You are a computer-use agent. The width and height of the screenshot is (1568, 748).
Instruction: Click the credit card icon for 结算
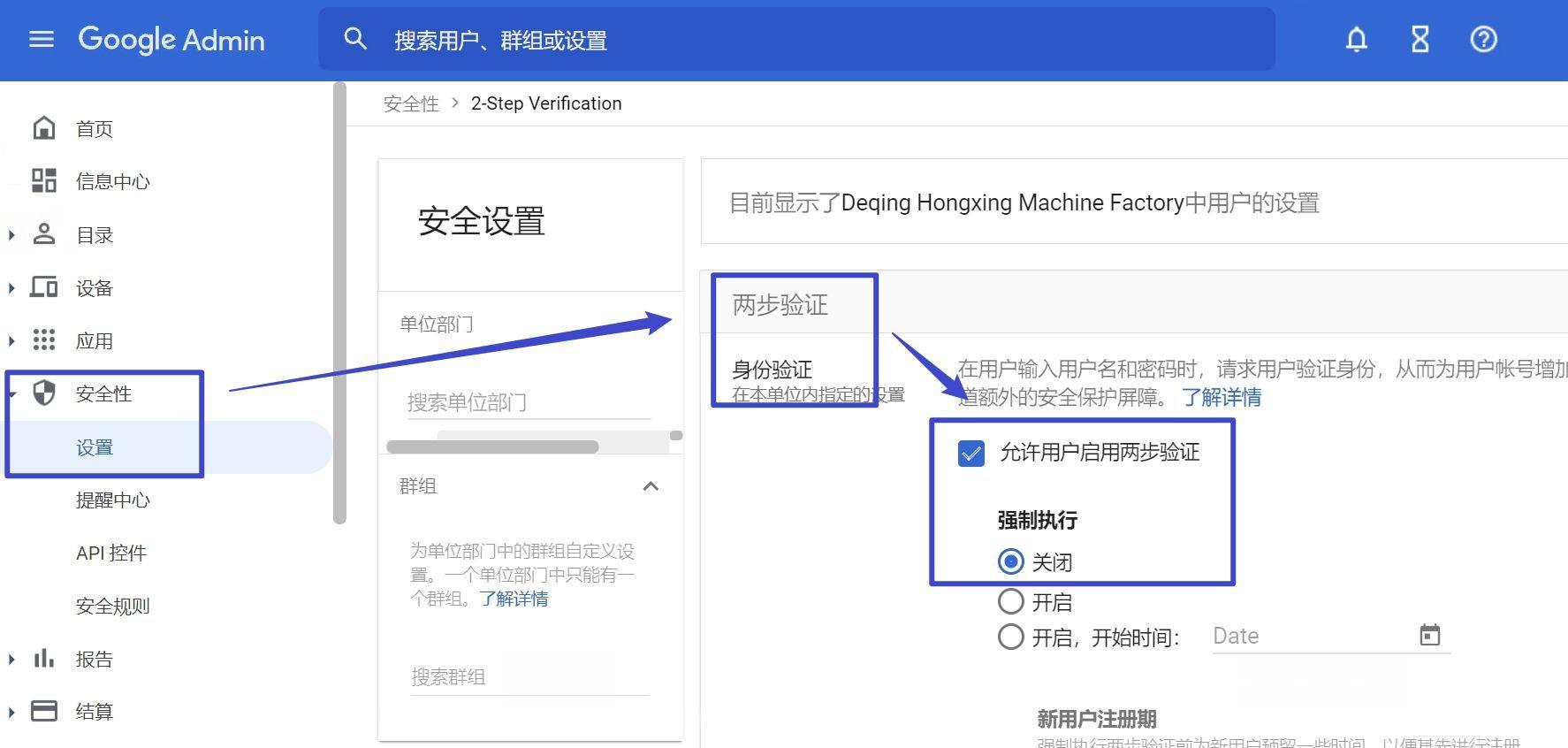point(44,711)
